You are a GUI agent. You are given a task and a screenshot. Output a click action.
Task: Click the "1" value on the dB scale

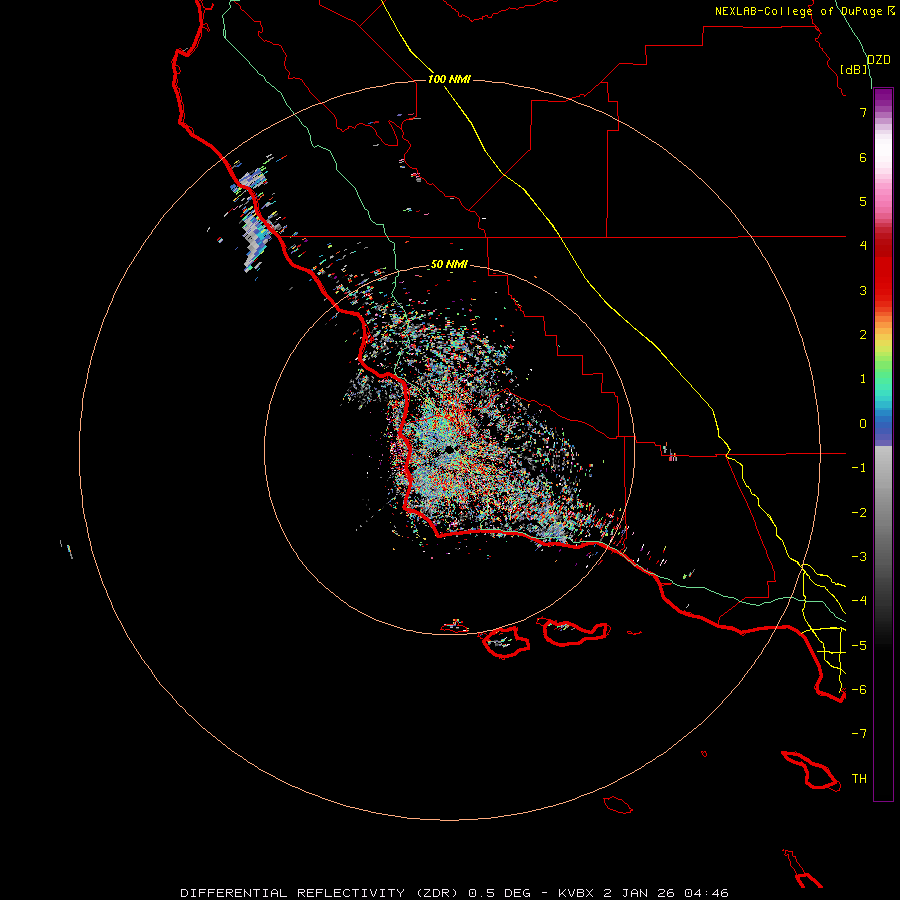863,379
